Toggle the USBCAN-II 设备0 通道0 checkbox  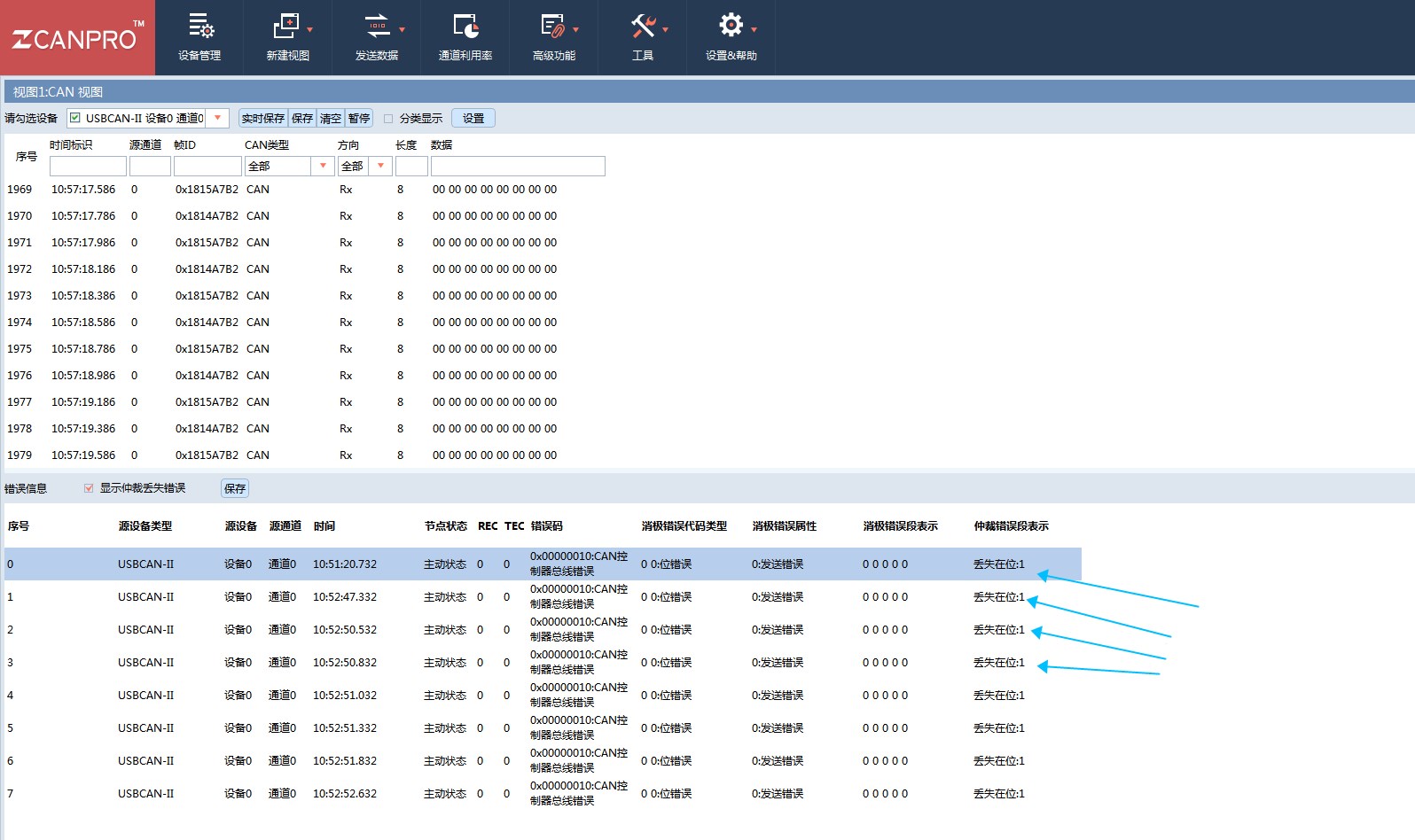click(75, 118)
